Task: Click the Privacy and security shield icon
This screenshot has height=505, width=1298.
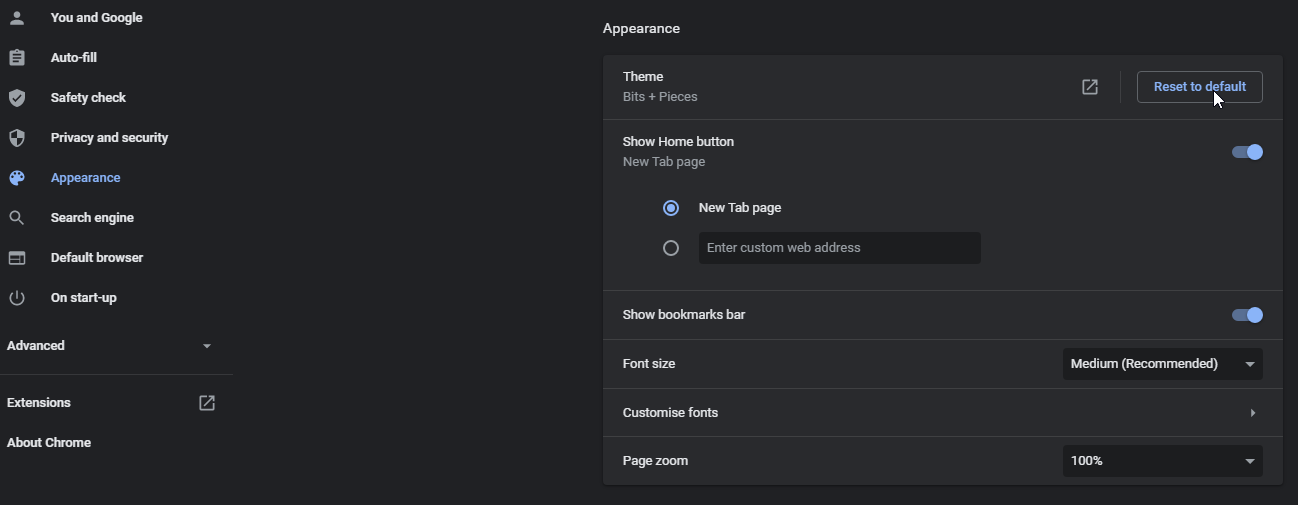Action: click(x=16, y=138)
